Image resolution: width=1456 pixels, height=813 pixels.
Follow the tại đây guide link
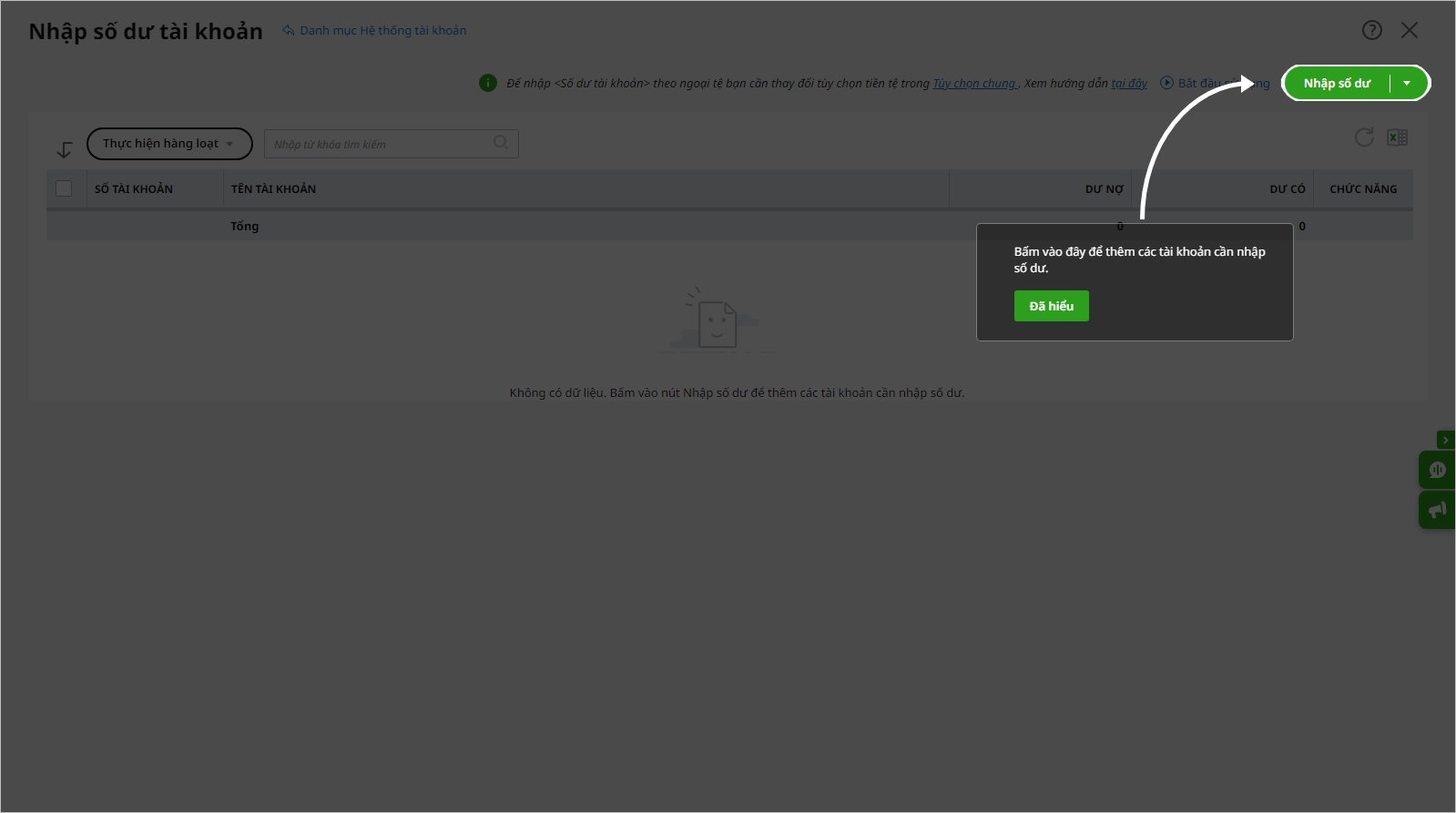(x=1129, y=83)
